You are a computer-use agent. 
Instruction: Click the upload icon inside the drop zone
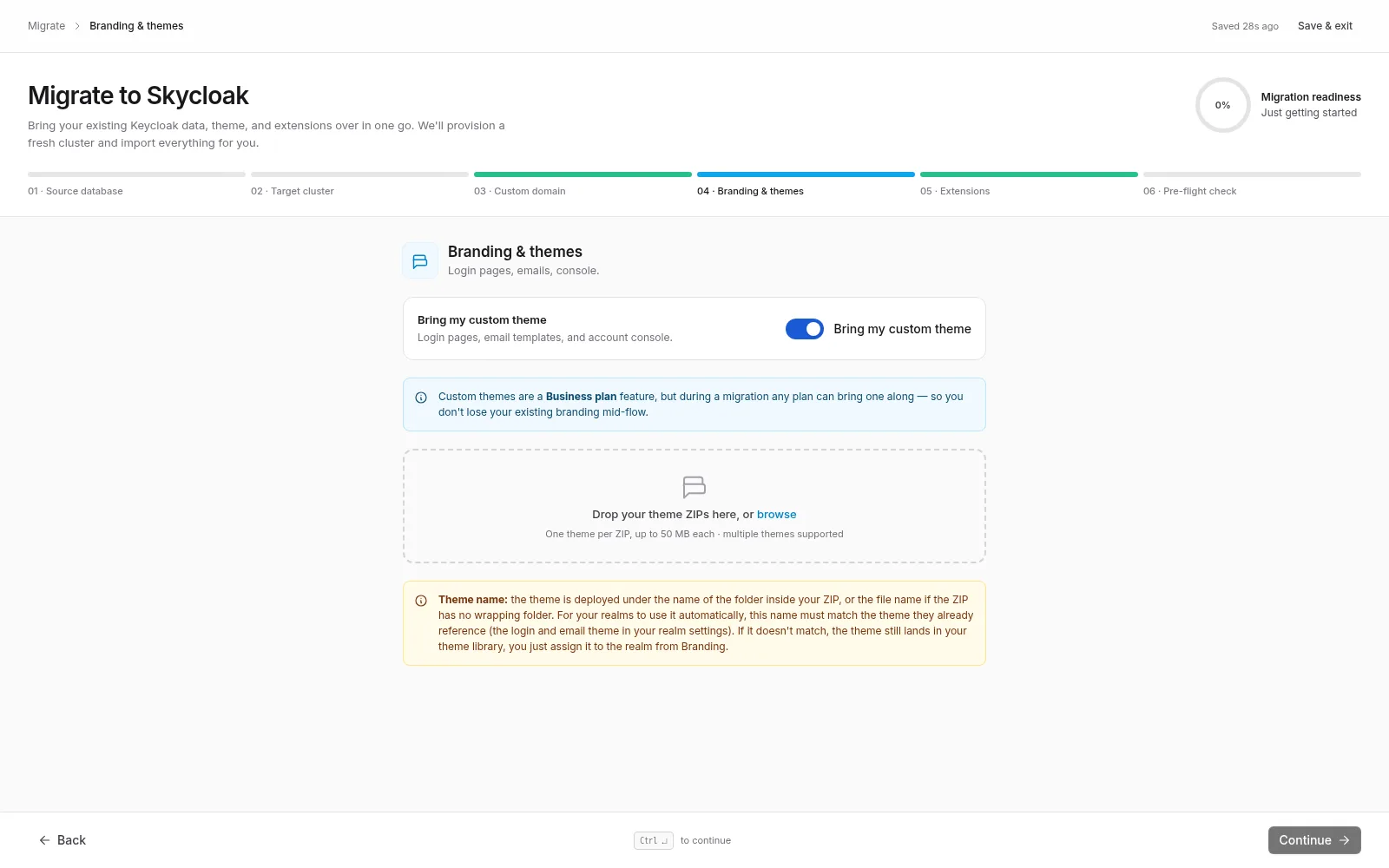click(694, 487)
